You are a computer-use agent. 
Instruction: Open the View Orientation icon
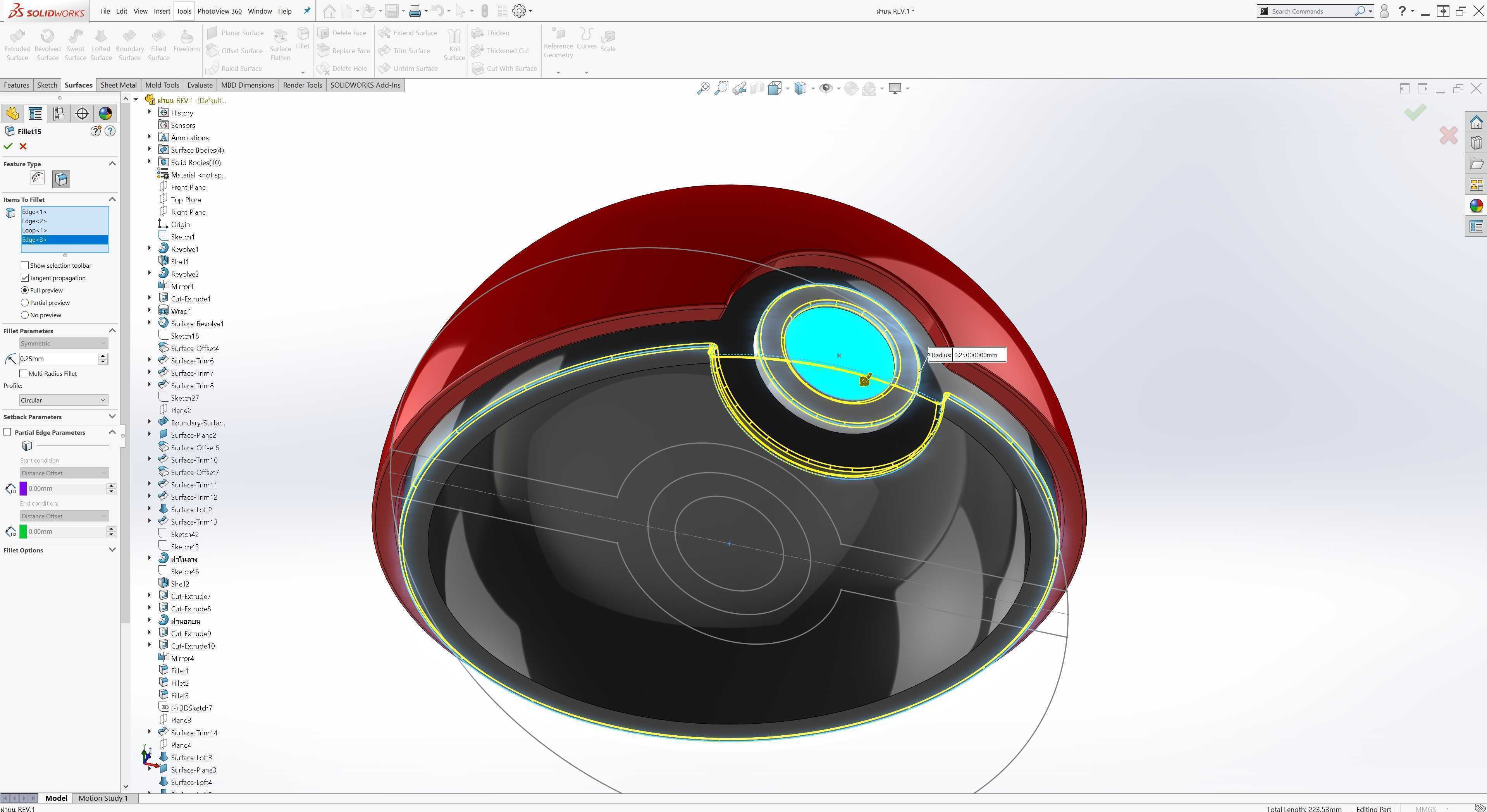774,88
